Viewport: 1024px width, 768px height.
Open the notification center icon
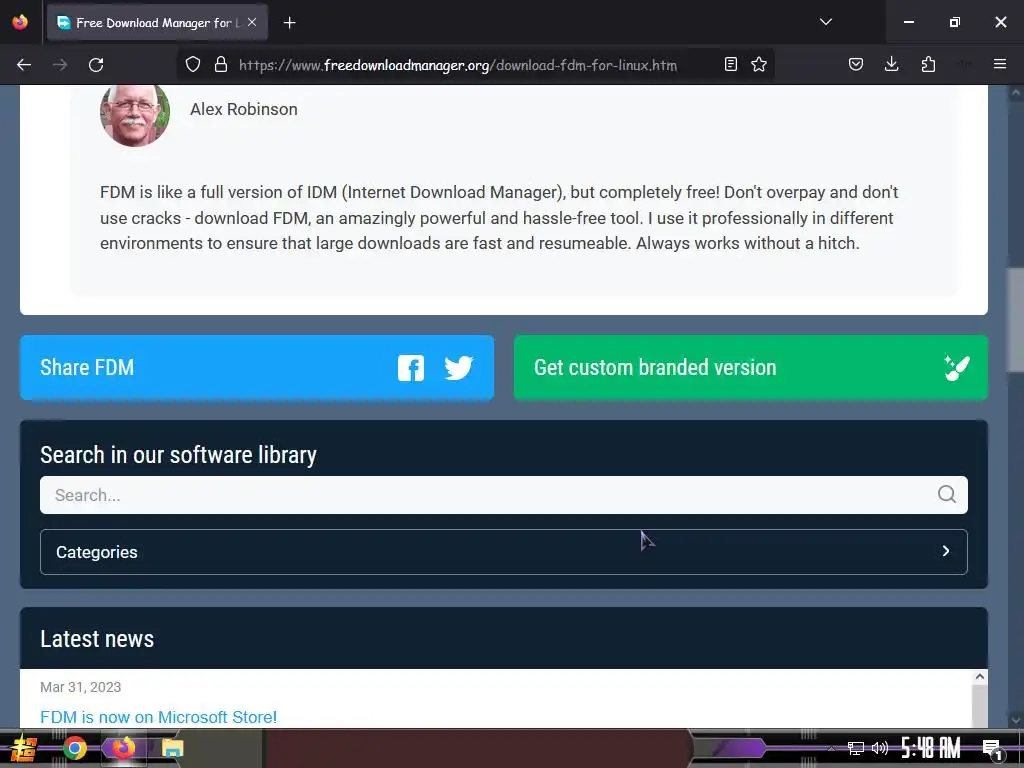pyautogui.click(x=993, y=748)
